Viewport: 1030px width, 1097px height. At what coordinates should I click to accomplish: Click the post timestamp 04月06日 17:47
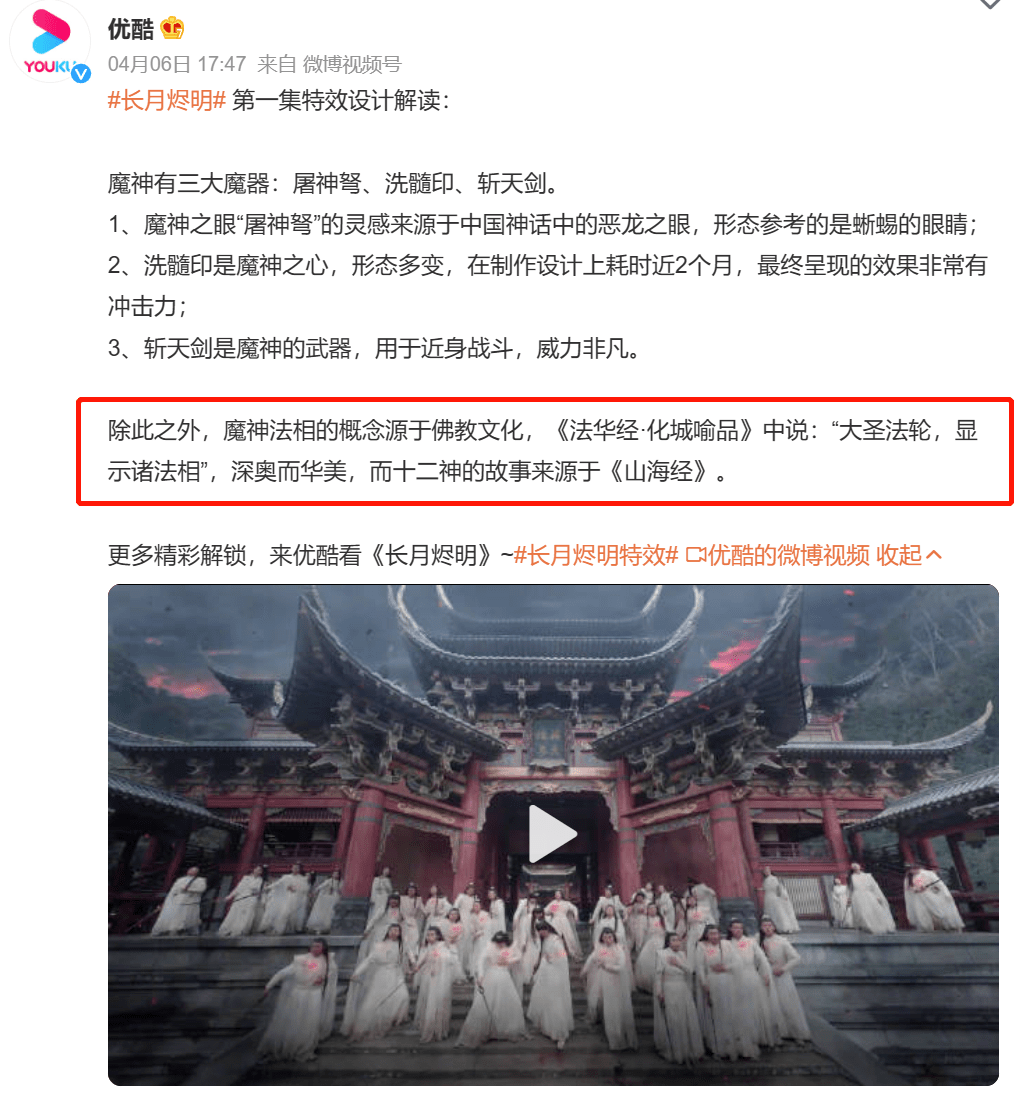(177, 64)
